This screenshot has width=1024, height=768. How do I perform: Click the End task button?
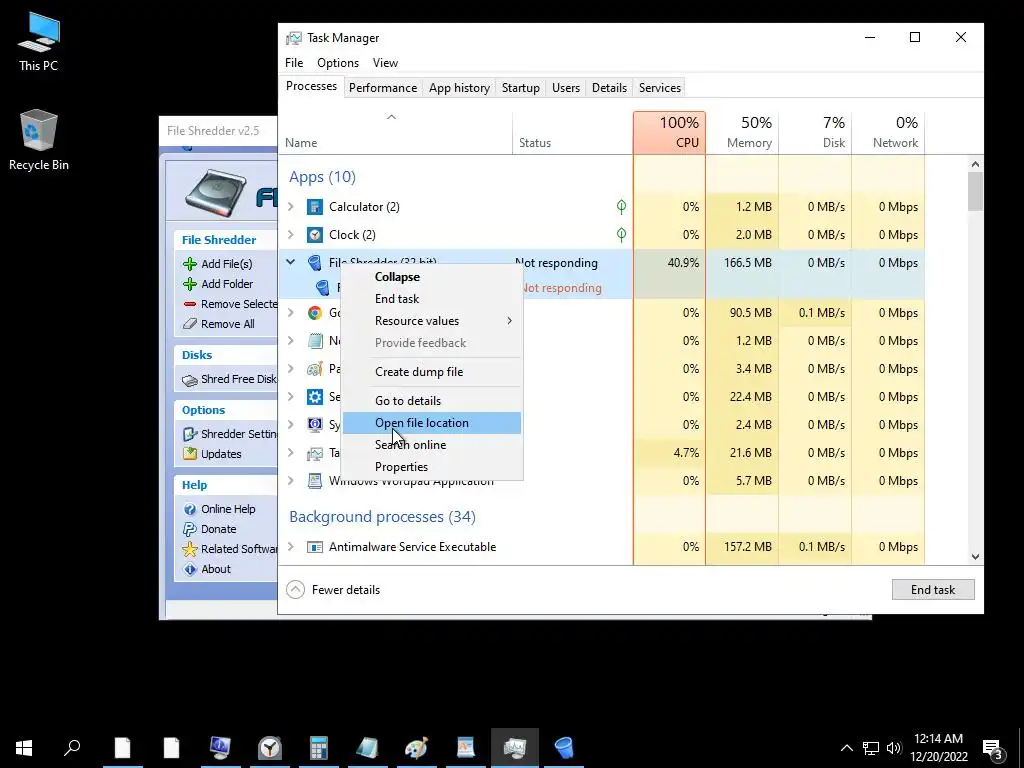click(933, 590)
